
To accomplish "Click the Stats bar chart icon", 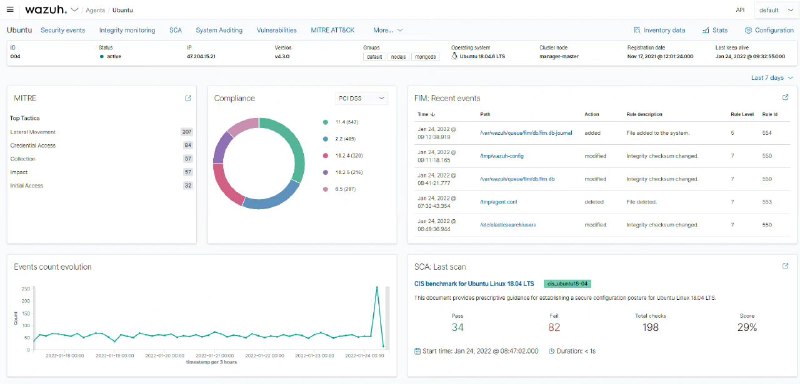I will click(x=706, y=31).
